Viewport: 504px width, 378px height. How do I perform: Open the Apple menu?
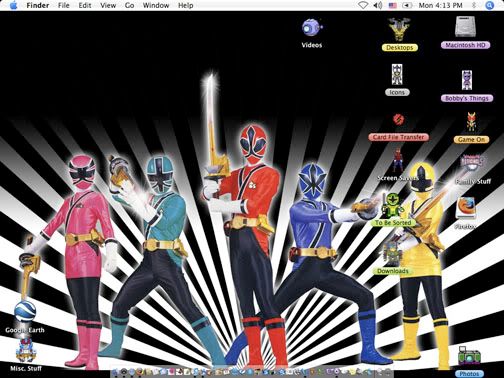(x=13, y=5)
